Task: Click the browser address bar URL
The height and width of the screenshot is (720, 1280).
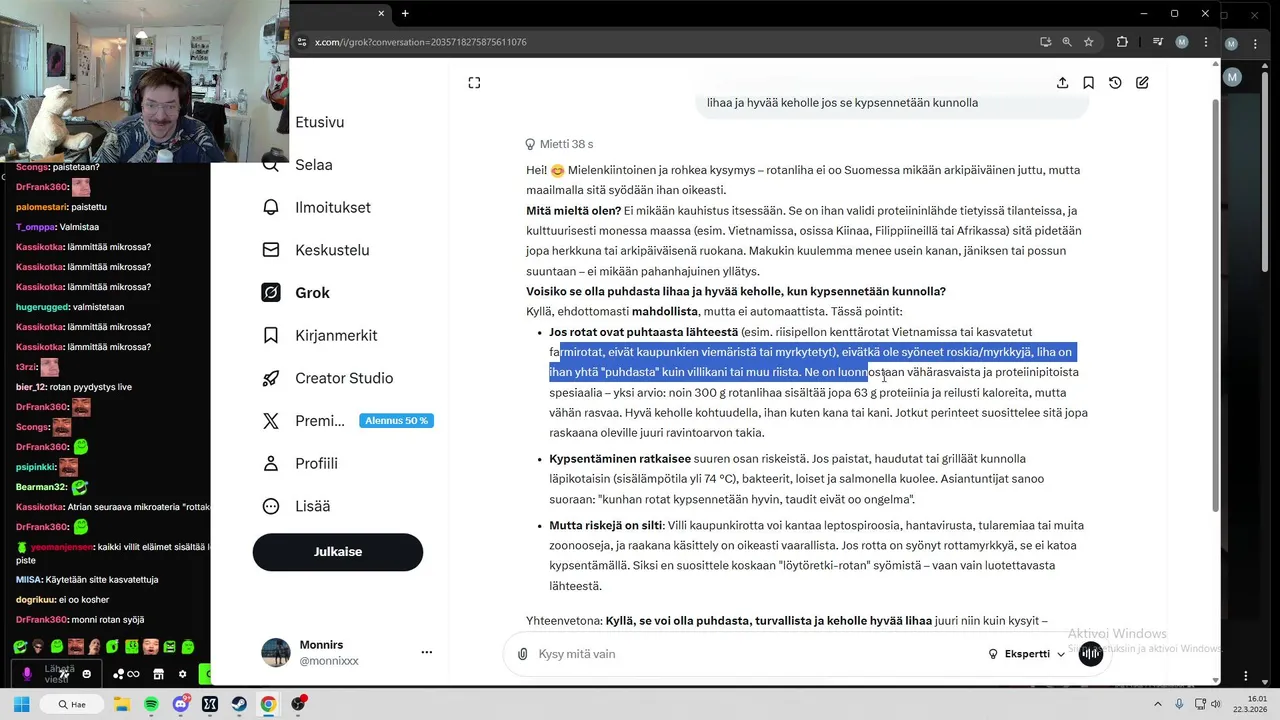Action: point(420,42)
